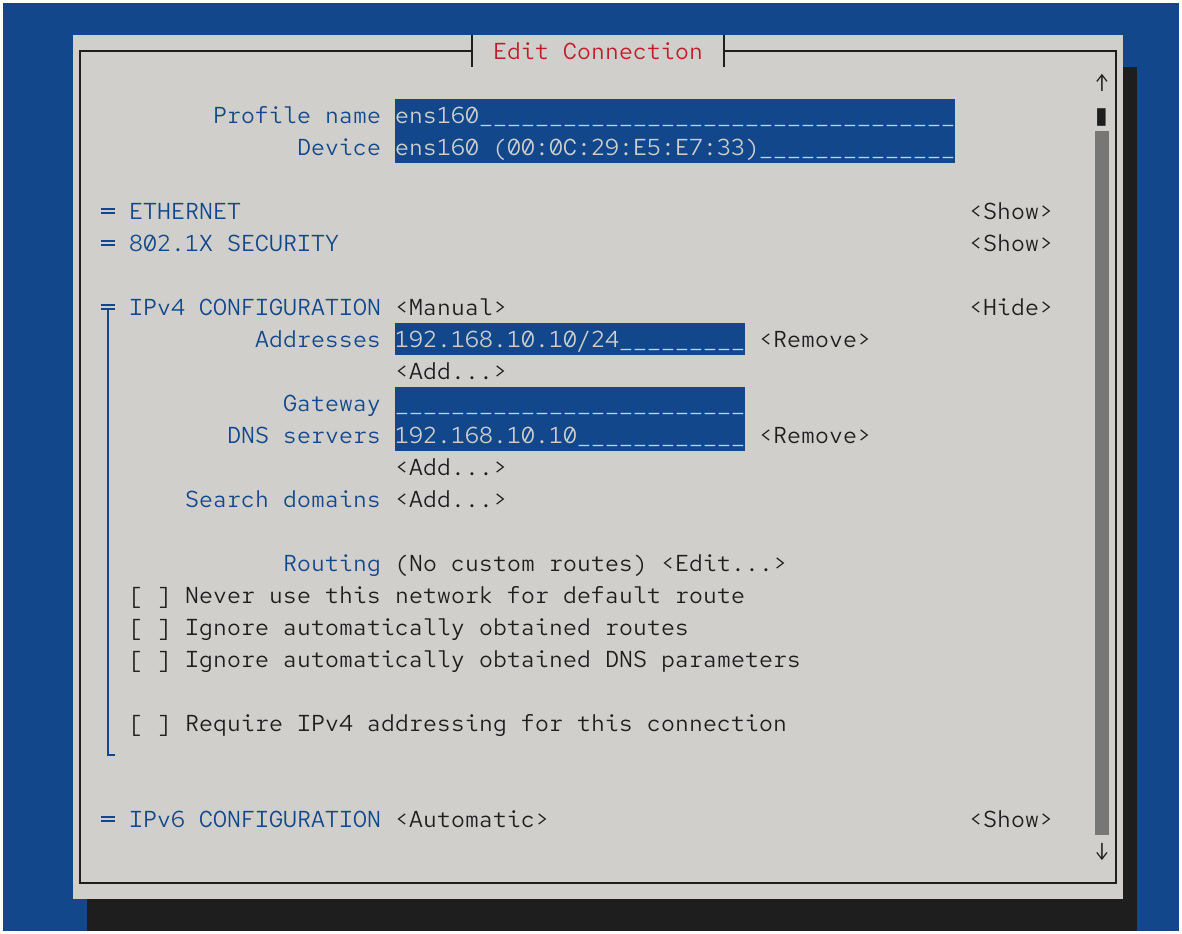Expand the 802.1X SECURITY section
Image resolution: width=1182 pixels, height=934 pixels.
1010,244
